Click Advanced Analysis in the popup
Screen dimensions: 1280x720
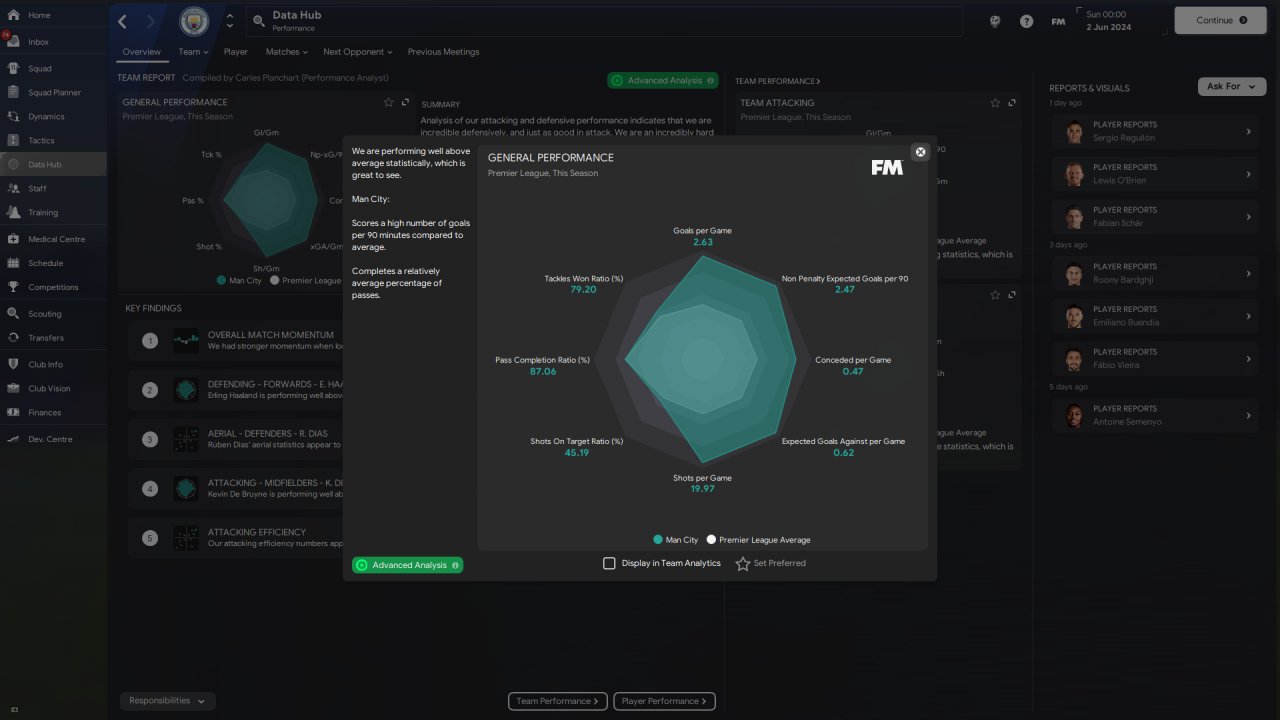[407, 565]
